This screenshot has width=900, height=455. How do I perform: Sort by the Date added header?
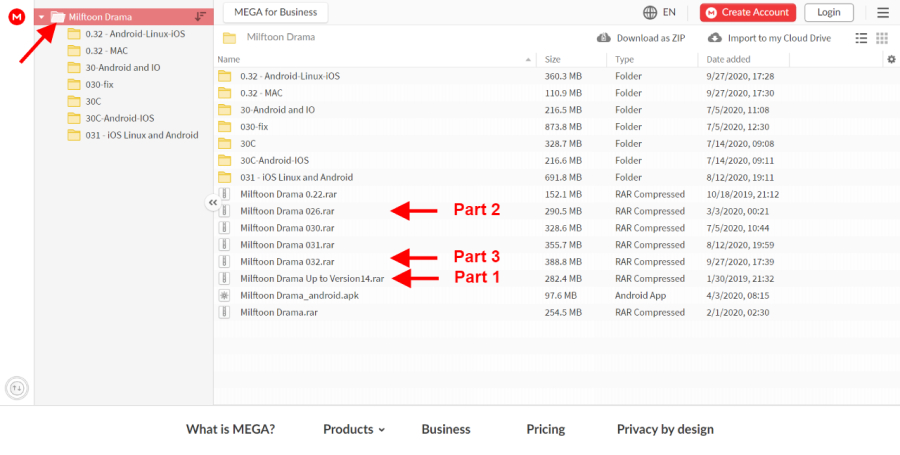coord(728,59)
